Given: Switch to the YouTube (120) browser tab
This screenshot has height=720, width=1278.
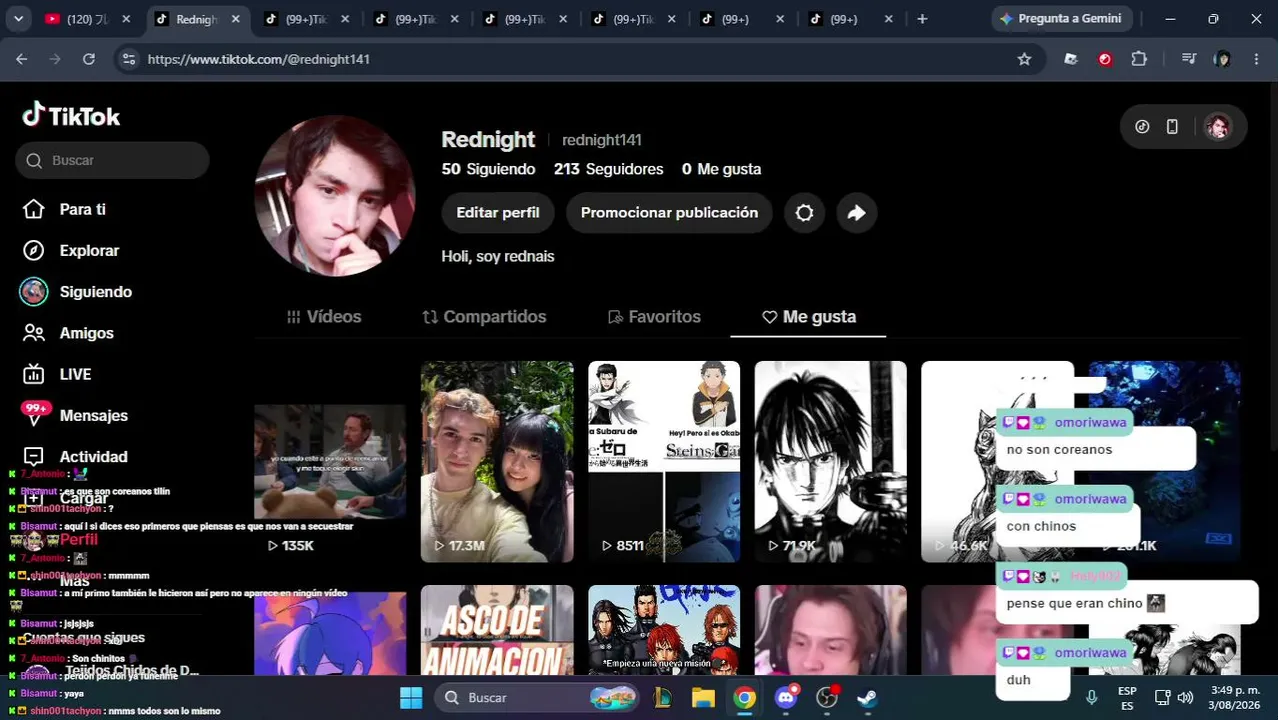Looking at the screenshot, I should 86,19.
